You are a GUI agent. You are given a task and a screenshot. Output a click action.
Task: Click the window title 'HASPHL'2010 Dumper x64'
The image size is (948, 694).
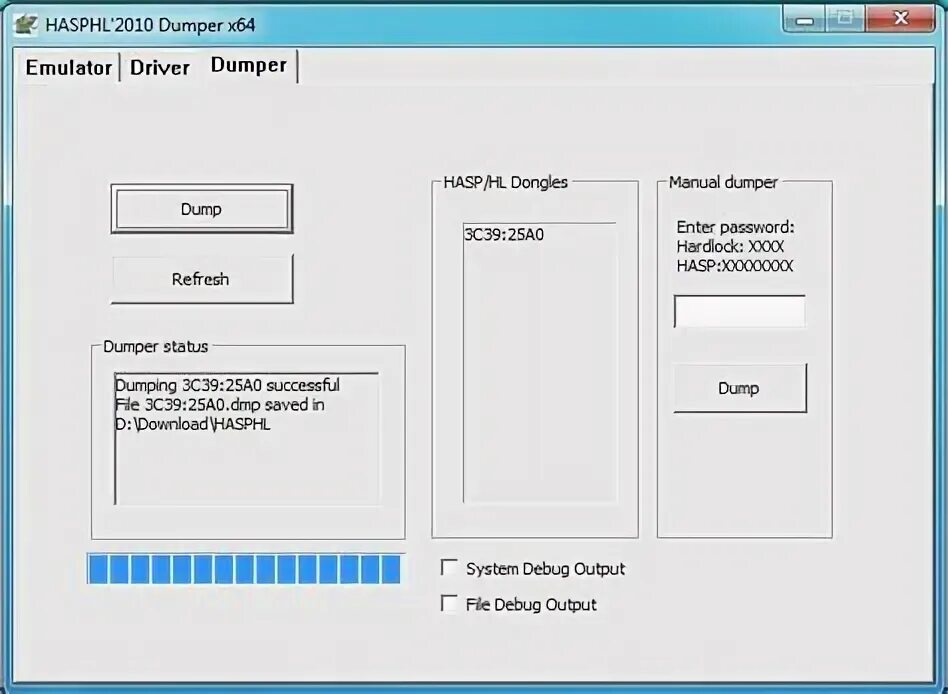[x=150, y=25]
